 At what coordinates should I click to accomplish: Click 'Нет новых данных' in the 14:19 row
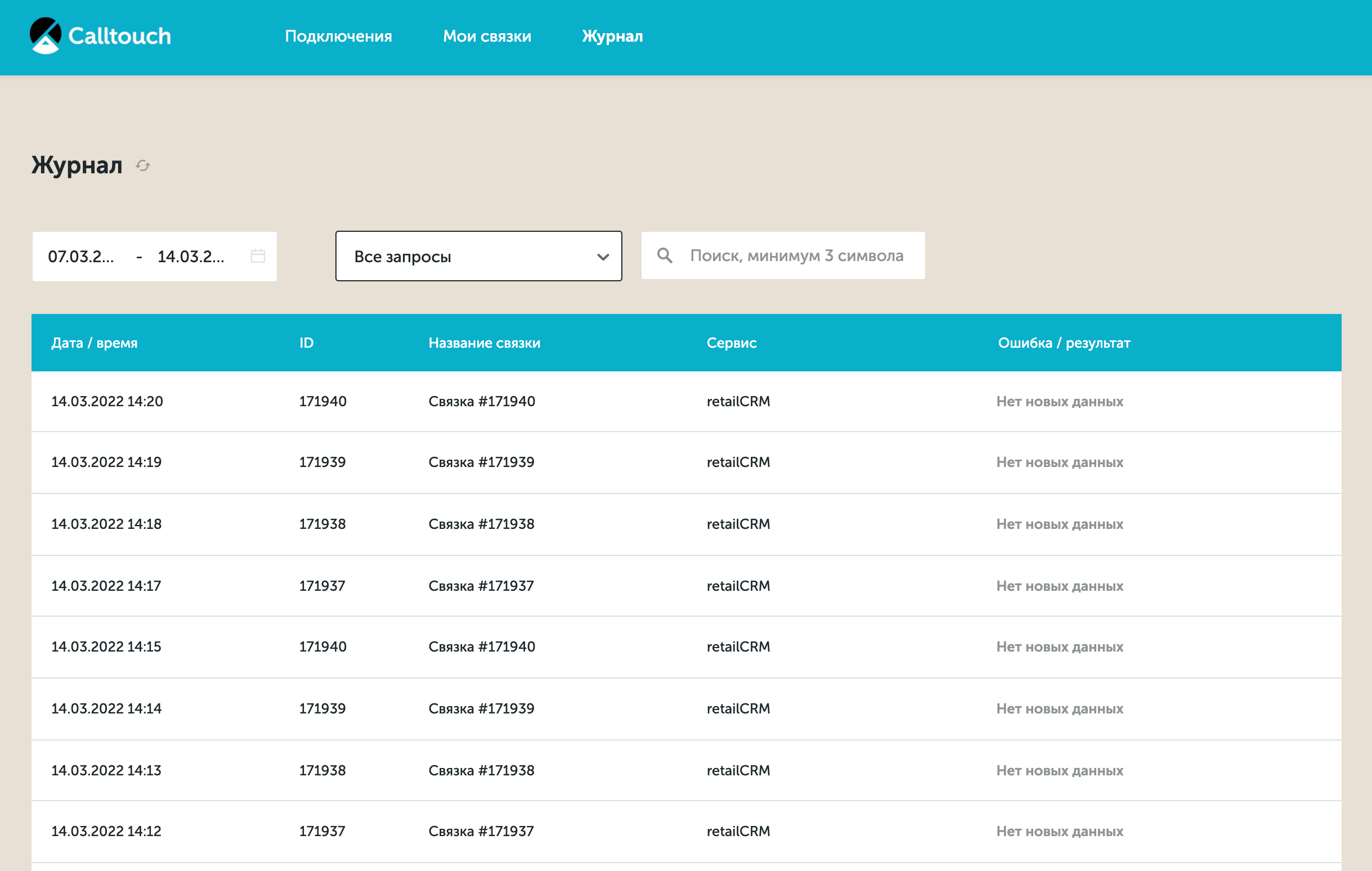pos(1060,462)
